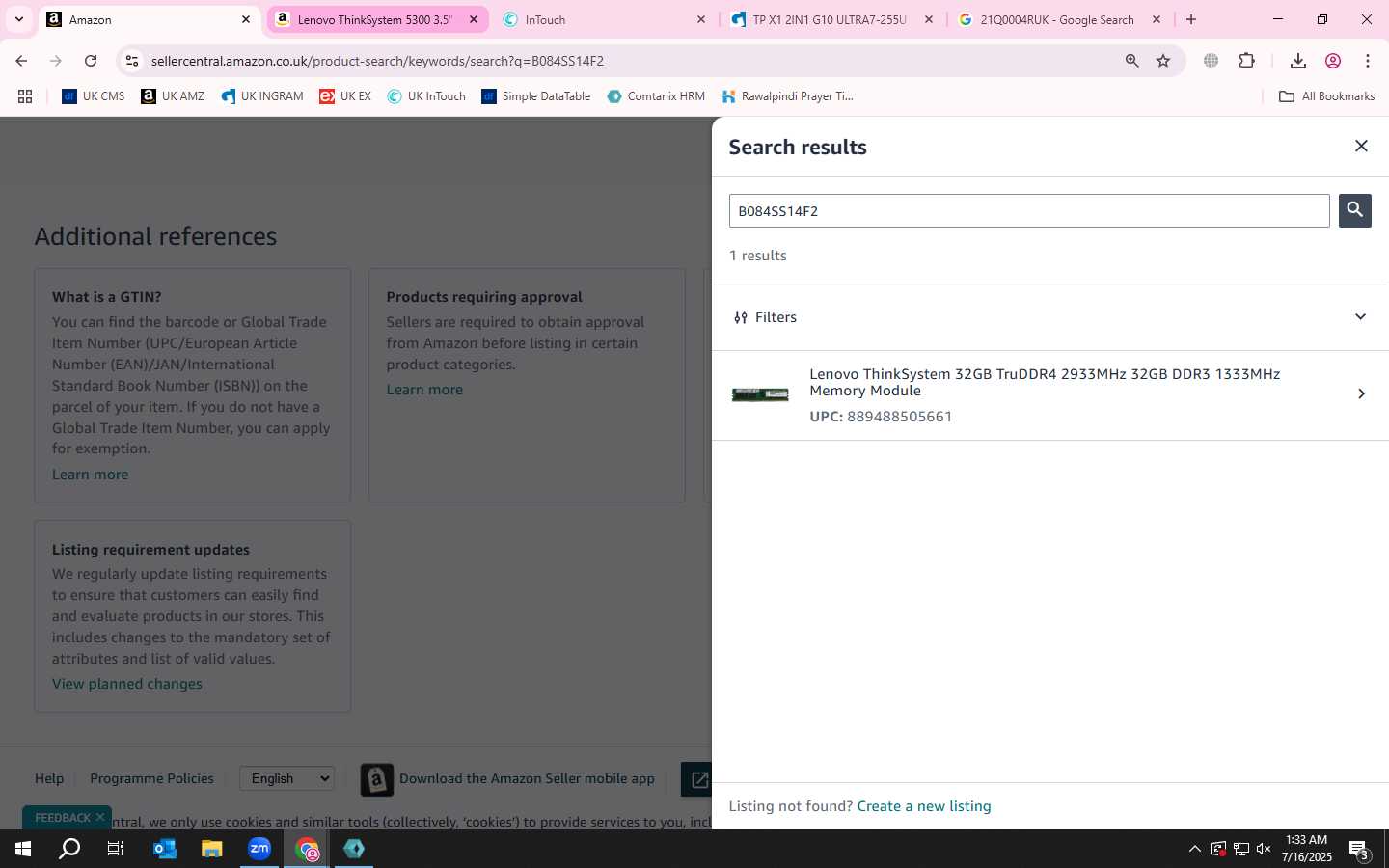Dismiss the FEEDBACK tab with X

(x=100, y=817)
